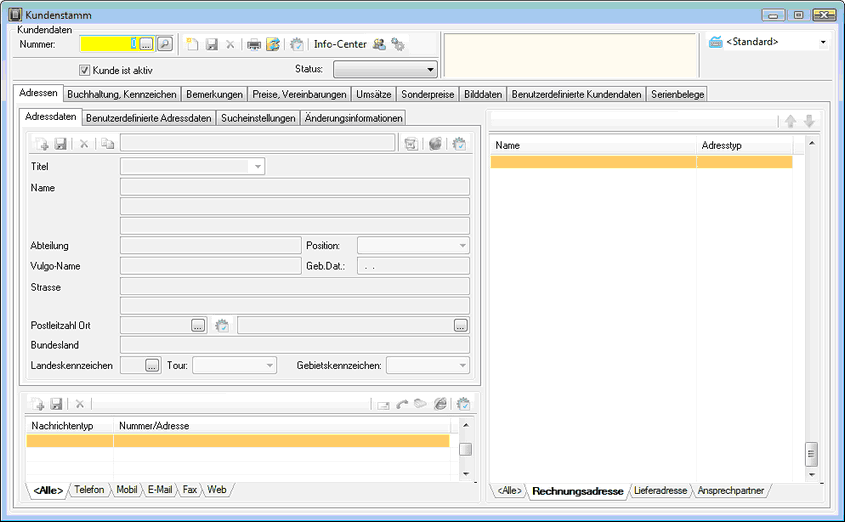
Task: Open the Status dropdown
Action: pos(385,69)
